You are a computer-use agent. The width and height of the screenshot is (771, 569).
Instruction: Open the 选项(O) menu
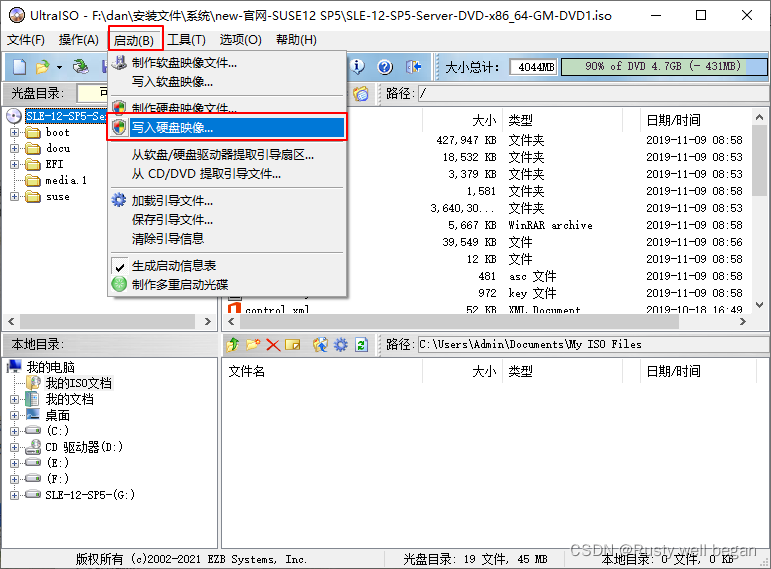240,40
